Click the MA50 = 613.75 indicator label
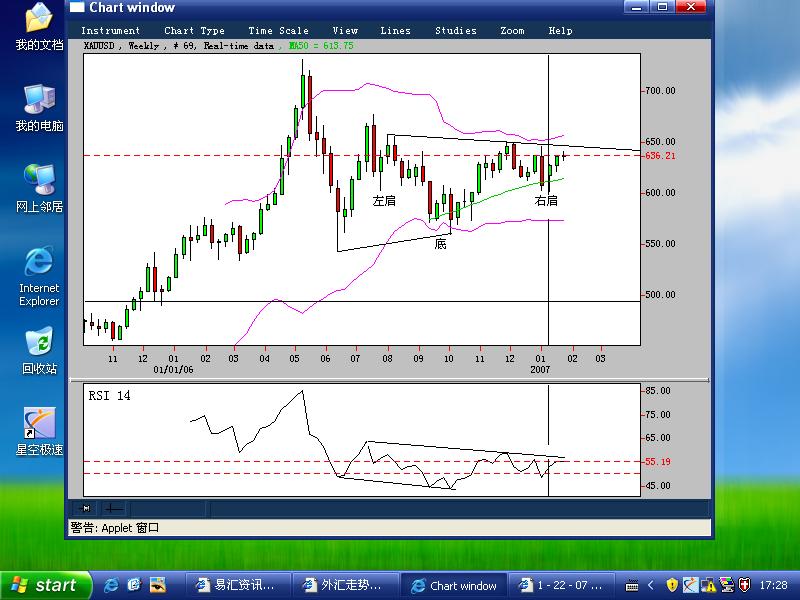Screen dimensions: 800x600 pos(321,46)
